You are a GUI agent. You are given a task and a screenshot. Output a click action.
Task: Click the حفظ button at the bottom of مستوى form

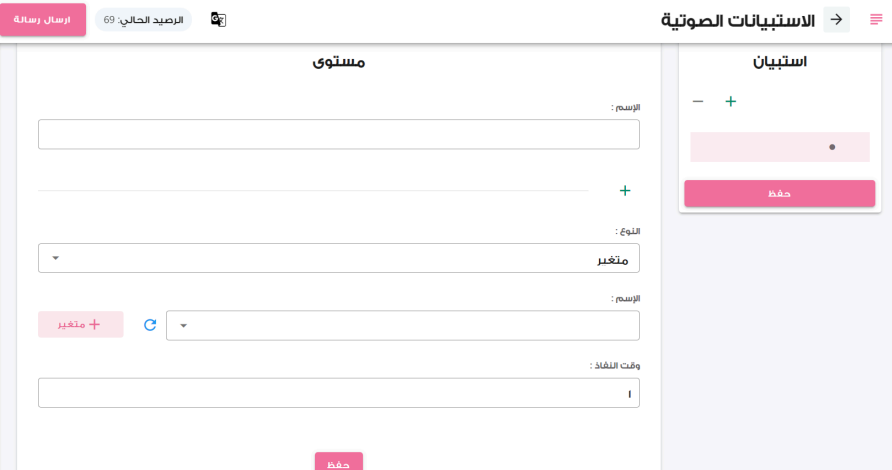click(x=338, y=461)
